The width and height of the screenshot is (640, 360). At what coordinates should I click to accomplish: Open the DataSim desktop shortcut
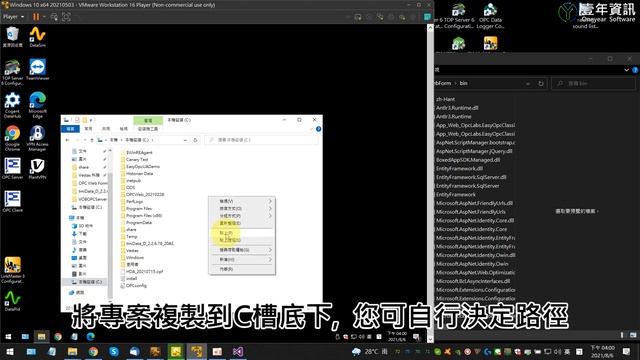coord(38,37)
